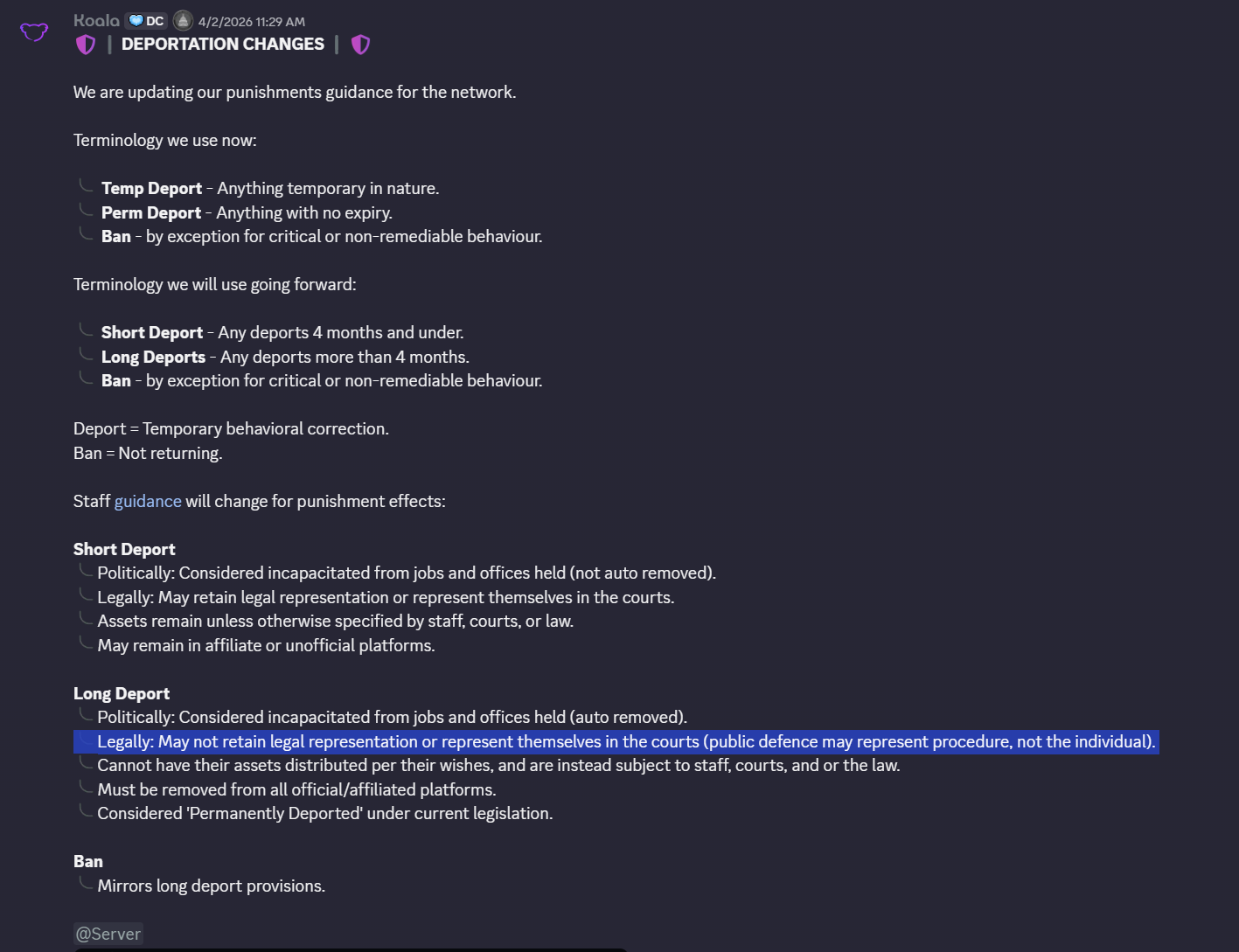Click the @Server mention
Image resolution: width=1239 pixels, height=952 pixels.
[x=108, y=934]
